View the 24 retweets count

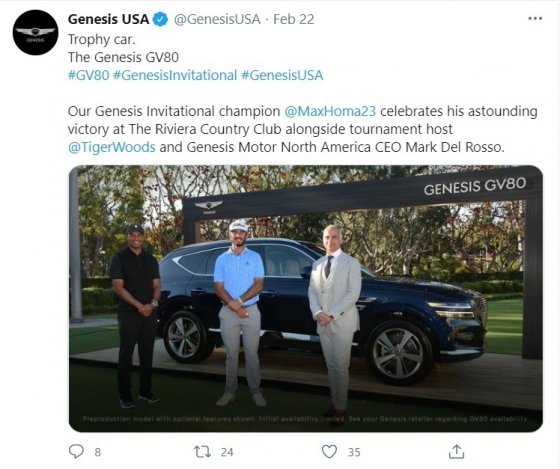[227, 452]
